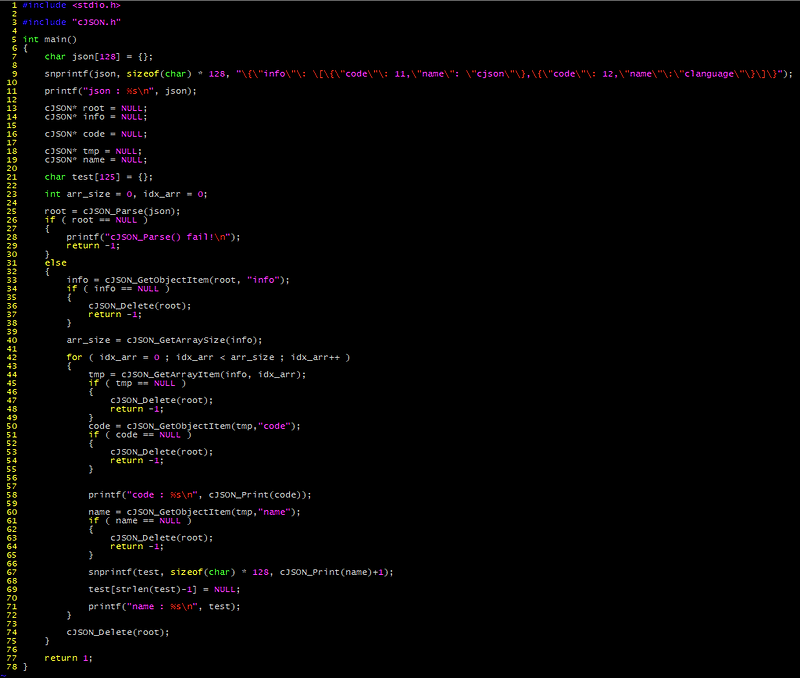Click 'cJSON* root = NULL;' line

pos(96,108)
